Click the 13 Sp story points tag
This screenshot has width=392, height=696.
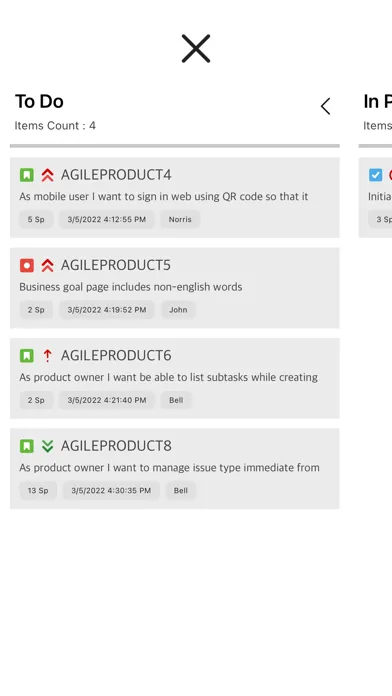pyautogui.click(x=38, y=490)
